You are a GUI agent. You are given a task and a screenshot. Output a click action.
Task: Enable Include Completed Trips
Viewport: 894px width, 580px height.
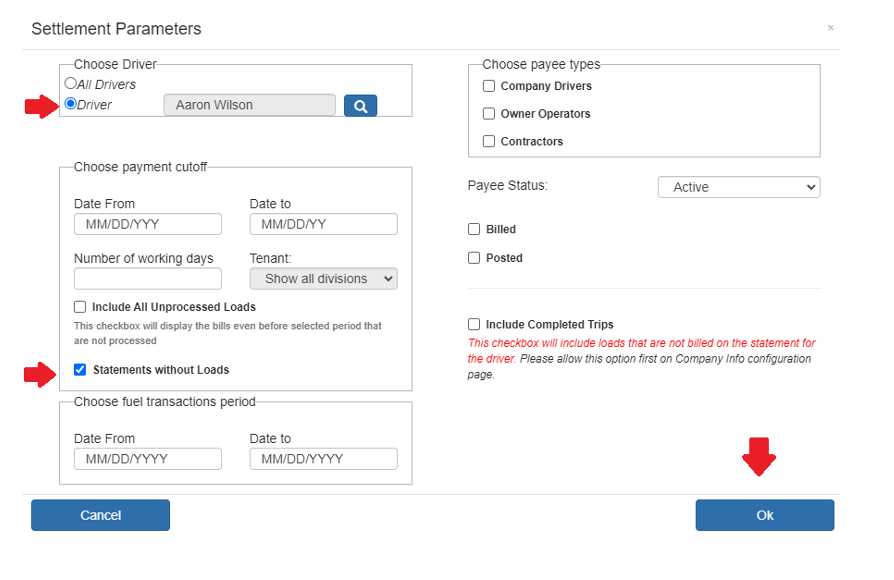(474, 325)
